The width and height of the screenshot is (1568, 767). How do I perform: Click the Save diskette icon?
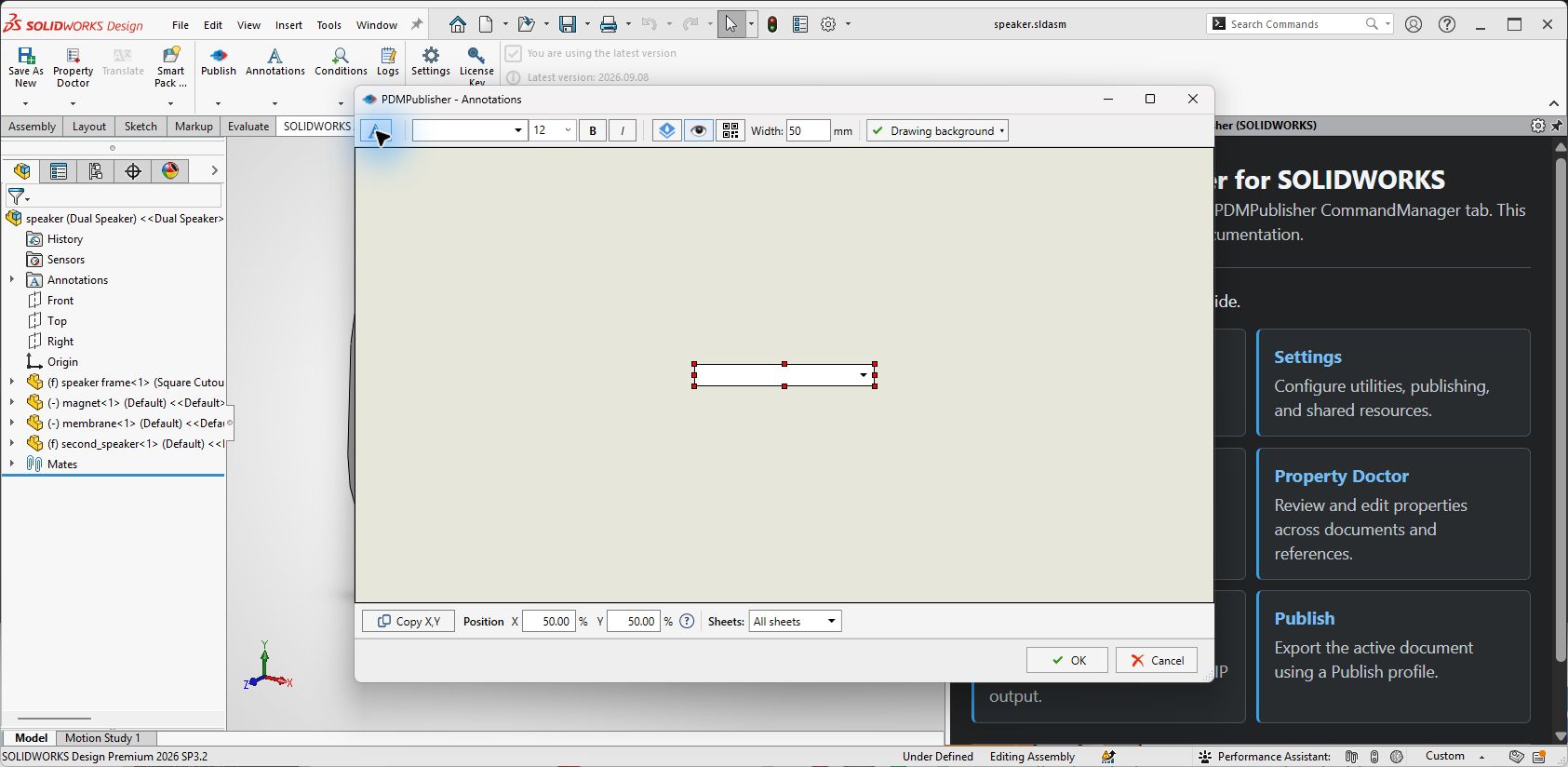coord(568,24)
